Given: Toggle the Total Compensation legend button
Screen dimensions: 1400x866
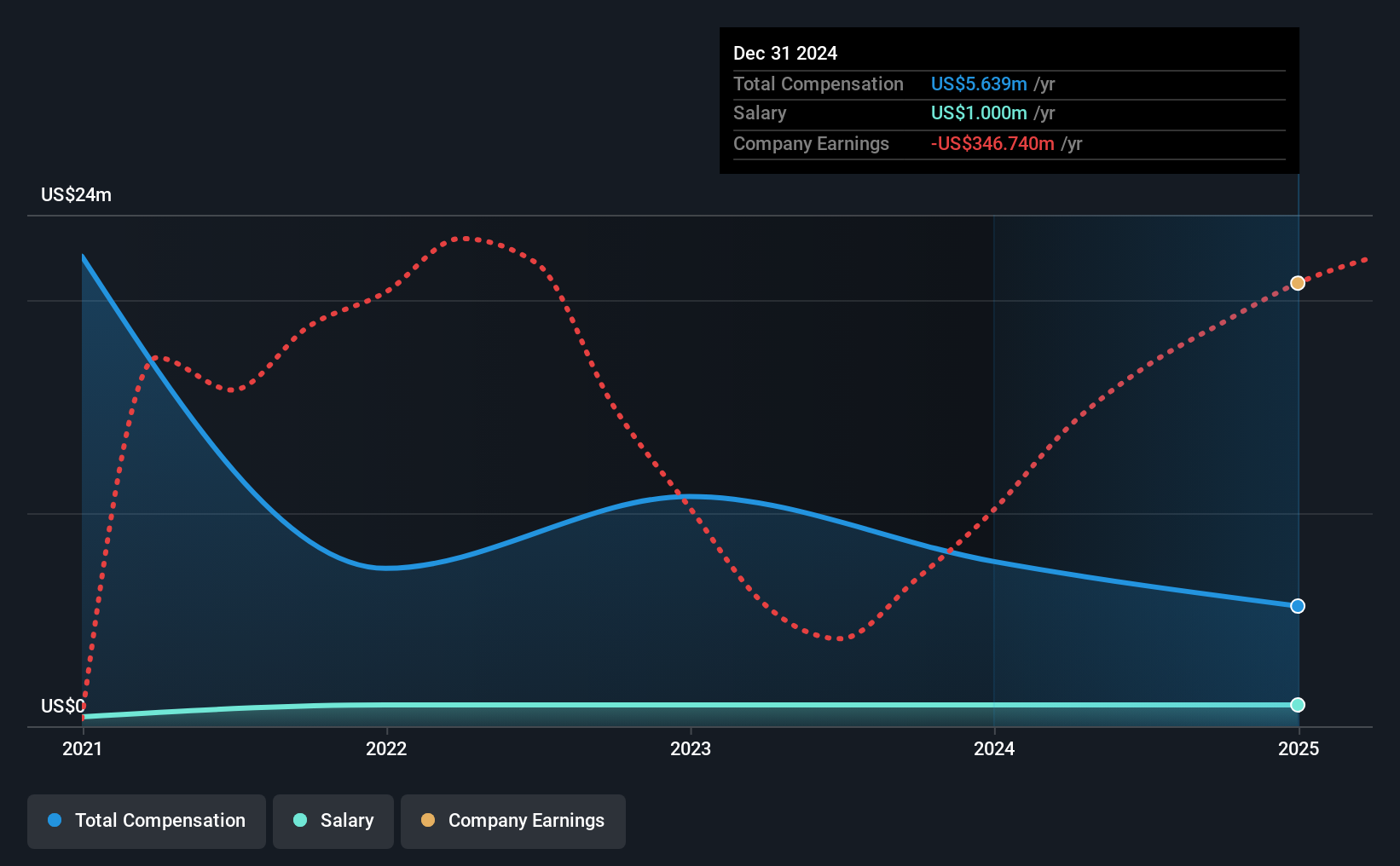Looking at the screenshot, I should tap(147, 821).
